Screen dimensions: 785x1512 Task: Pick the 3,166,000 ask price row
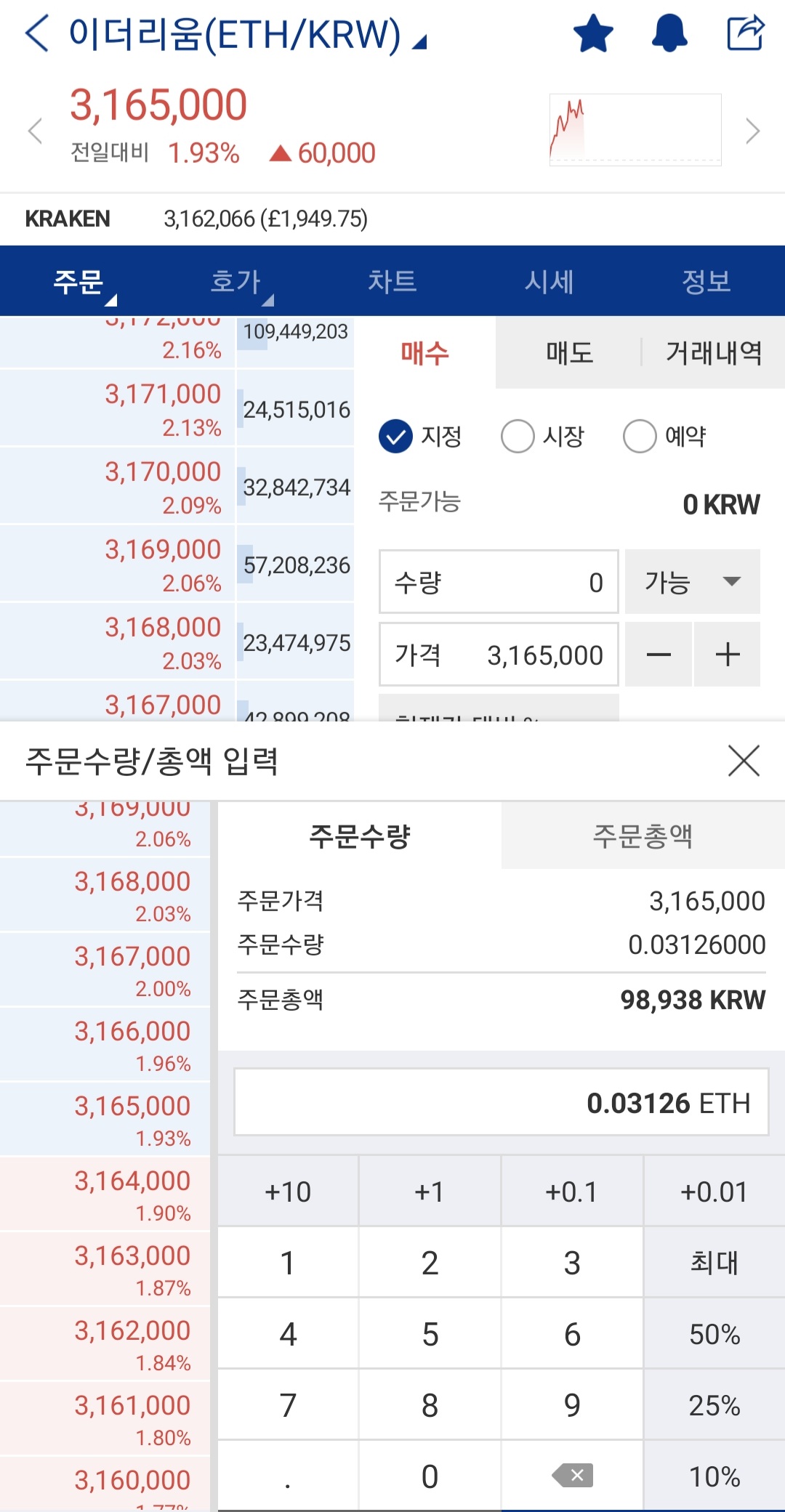pos(105,1043)
